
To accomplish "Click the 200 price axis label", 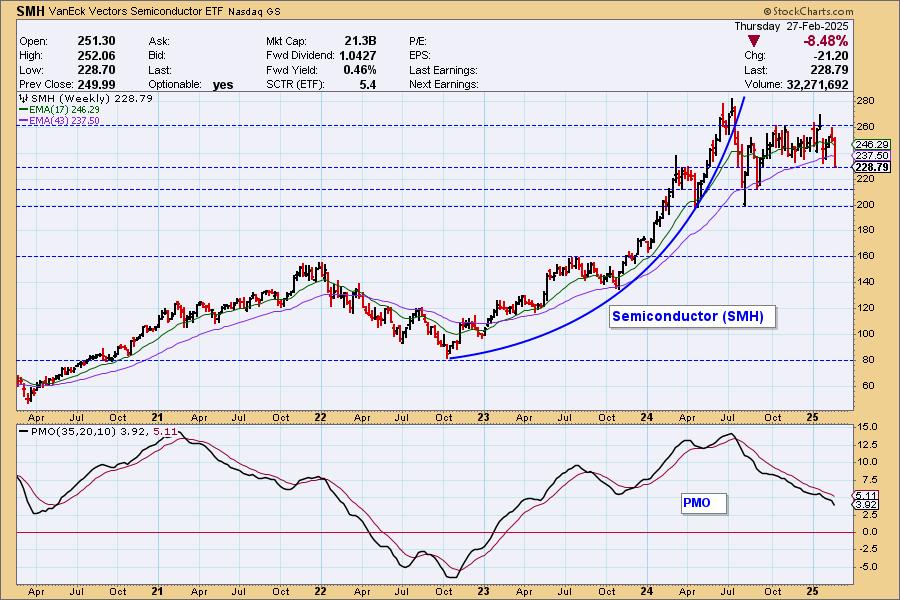I will 866,204.
